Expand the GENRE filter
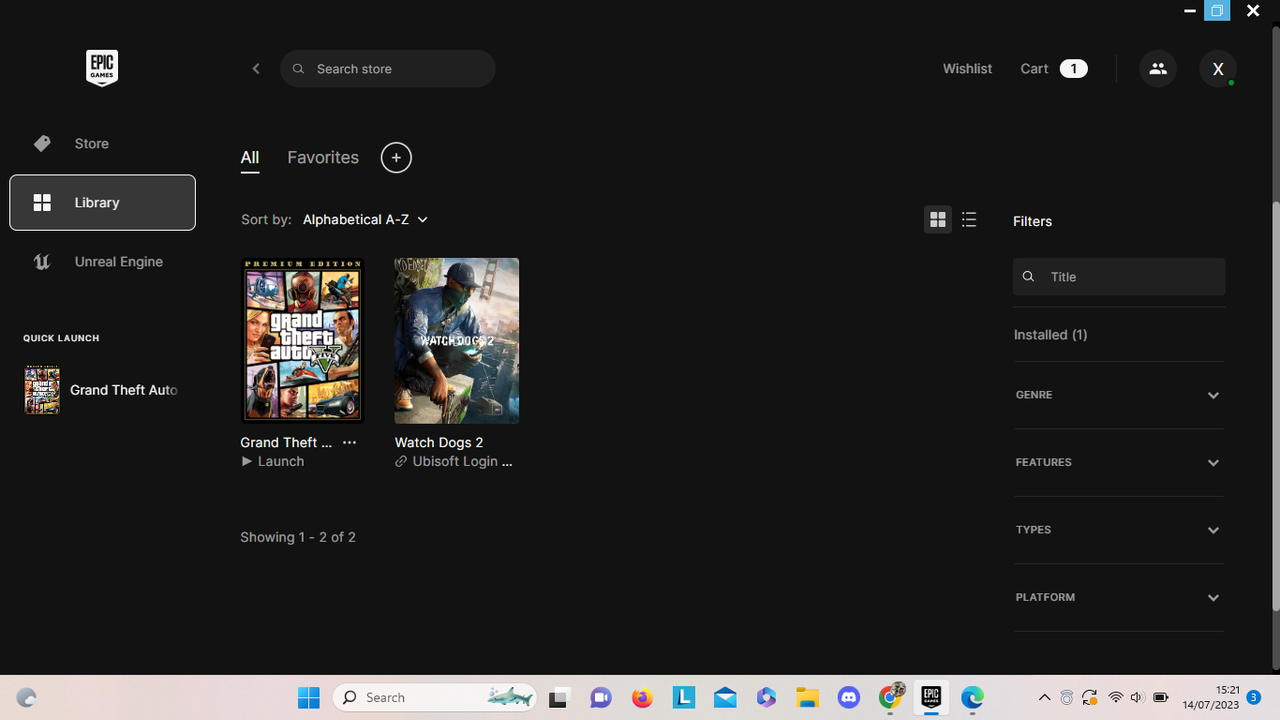 1119,395
